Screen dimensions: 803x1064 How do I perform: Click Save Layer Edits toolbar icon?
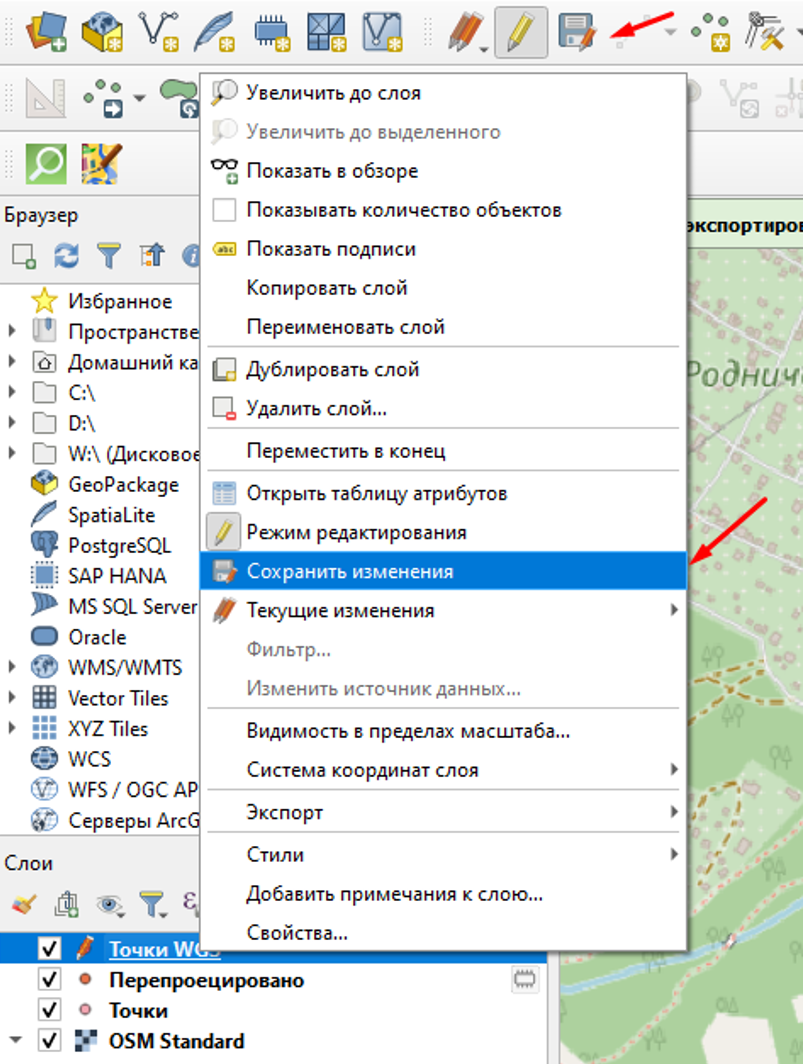pyautogui.click(x=576, y=33)
